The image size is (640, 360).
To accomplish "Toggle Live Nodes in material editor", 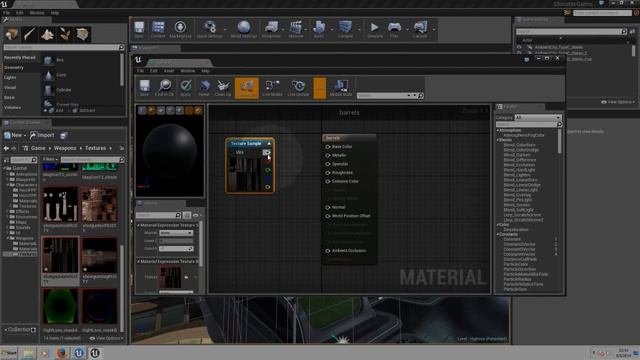I will (272, 88).
